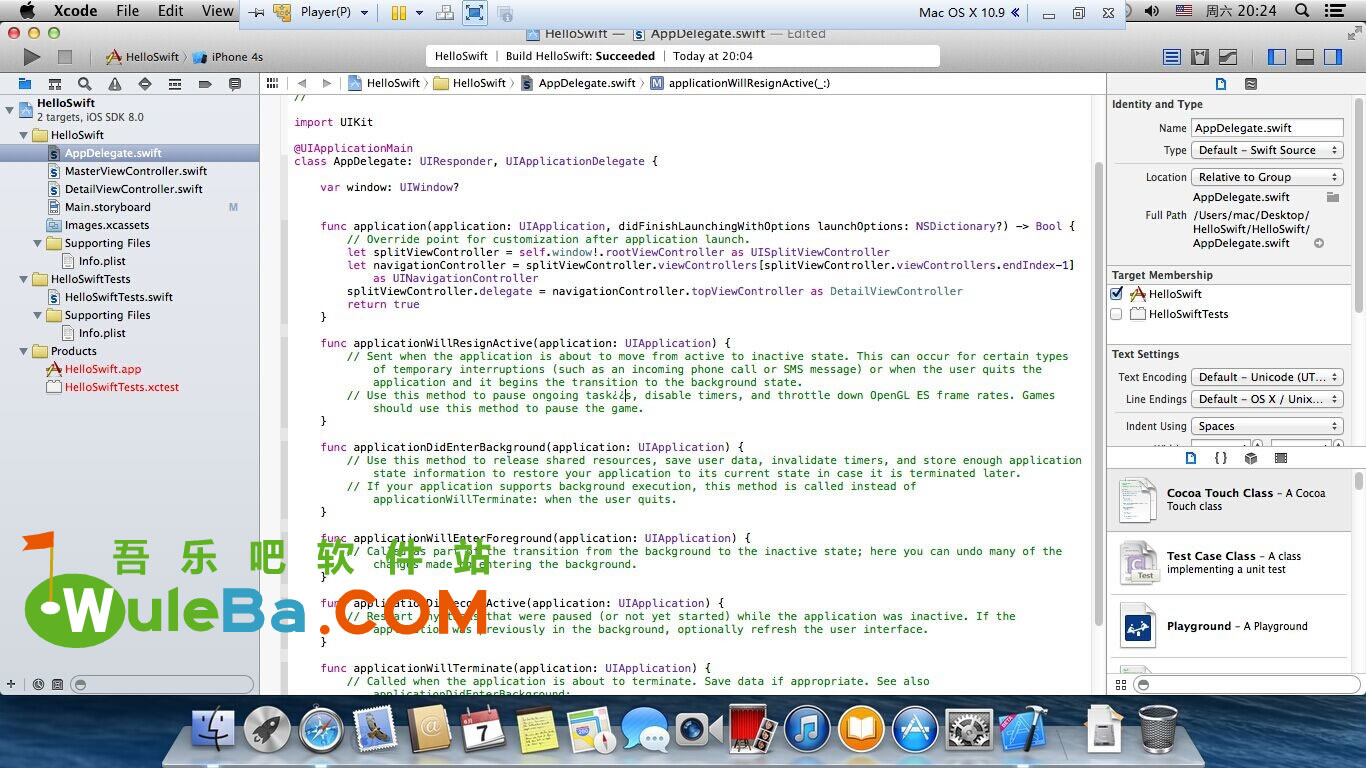Open the Xcode application menu
1366x768 pixels.
[x=74, y=11]
